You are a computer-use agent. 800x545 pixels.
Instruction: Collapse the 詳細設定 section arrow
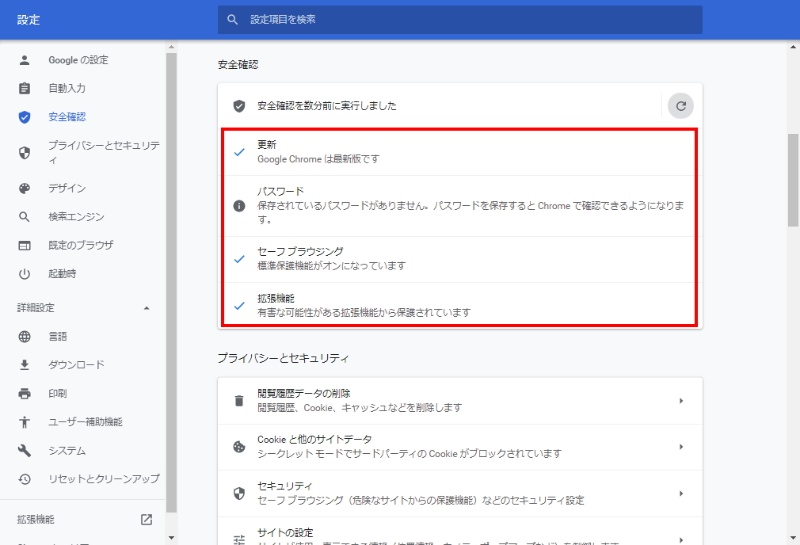[146, 308]
